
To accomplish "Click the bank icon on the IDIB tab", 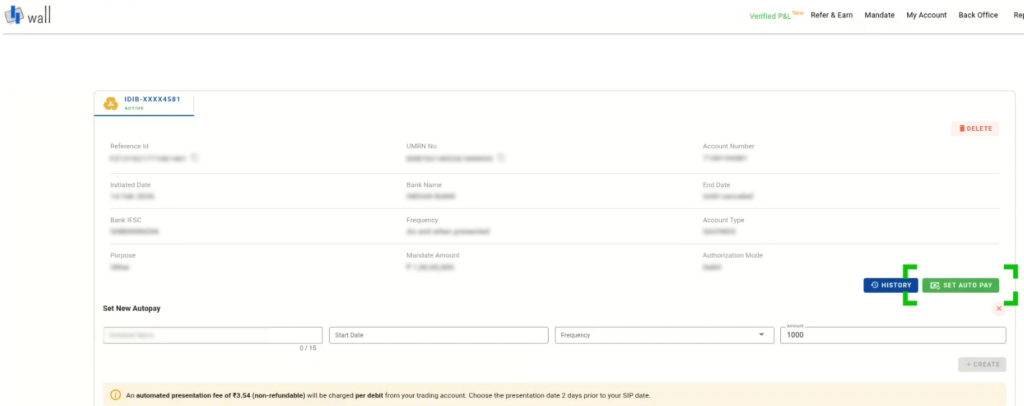I will coord(111,103).
